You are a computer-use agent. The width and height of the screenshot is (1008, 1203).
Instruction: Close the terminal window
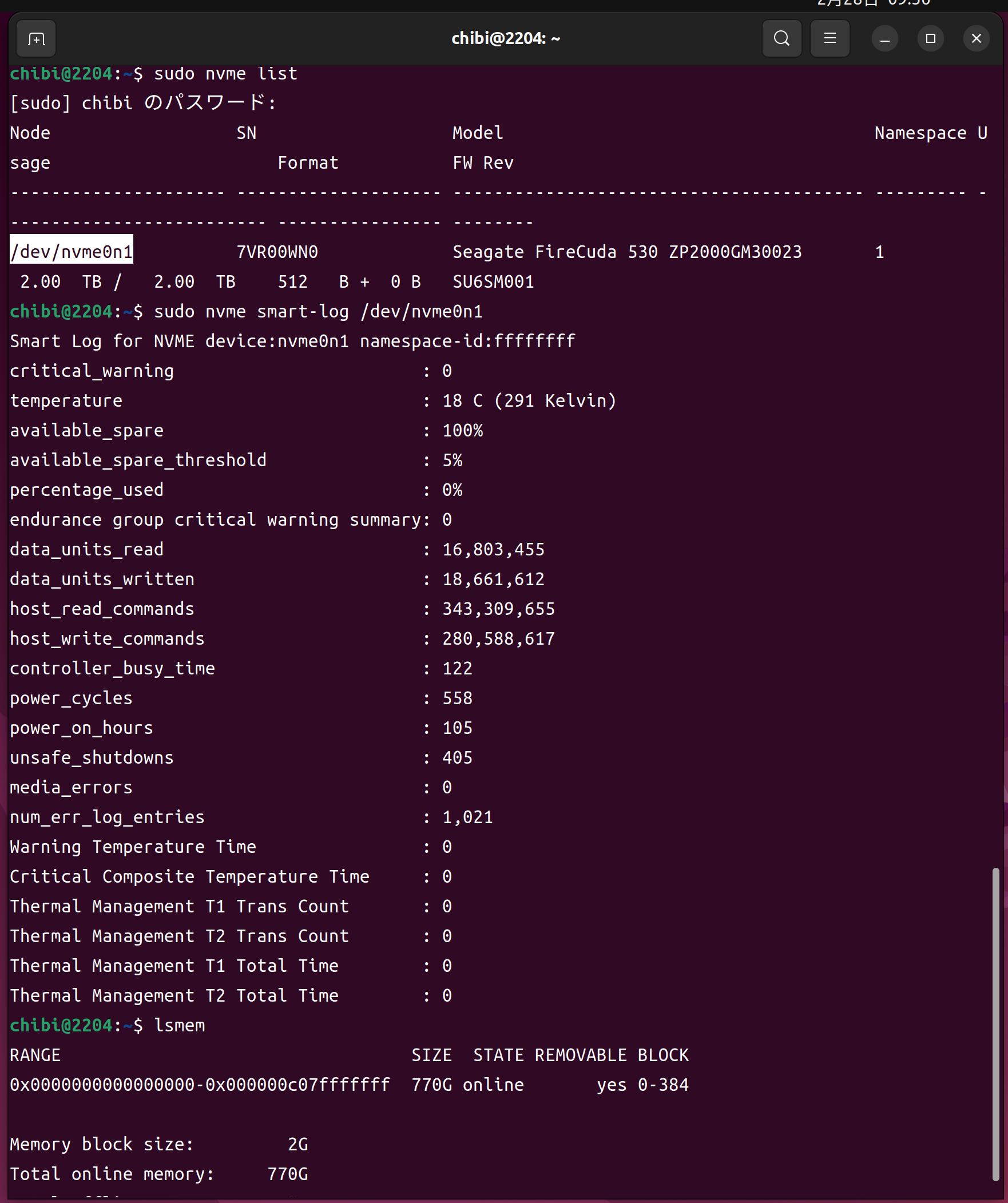(x=976, y=39)
